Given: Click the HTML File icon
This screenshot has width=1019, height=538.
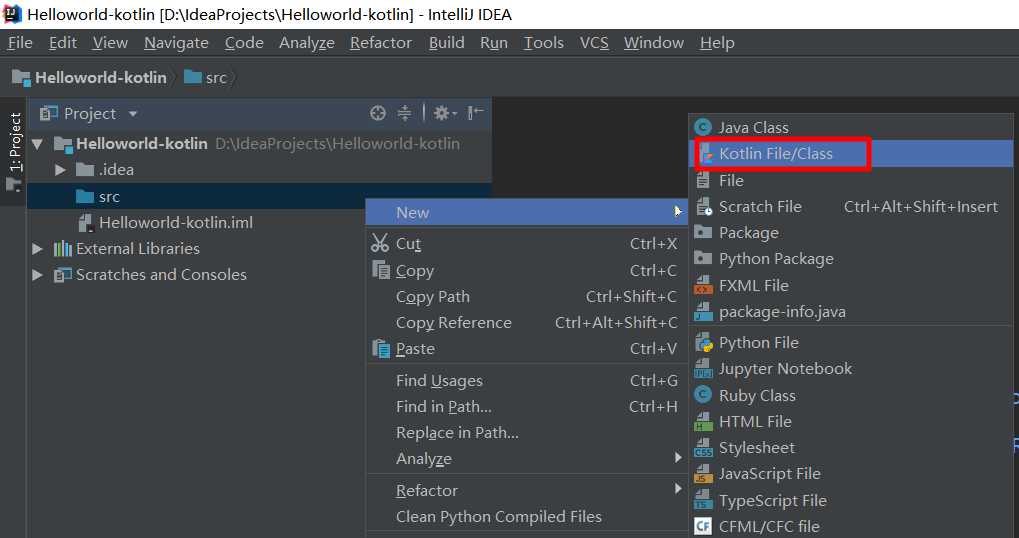Looking at the screenshot, I should (703, 422).
